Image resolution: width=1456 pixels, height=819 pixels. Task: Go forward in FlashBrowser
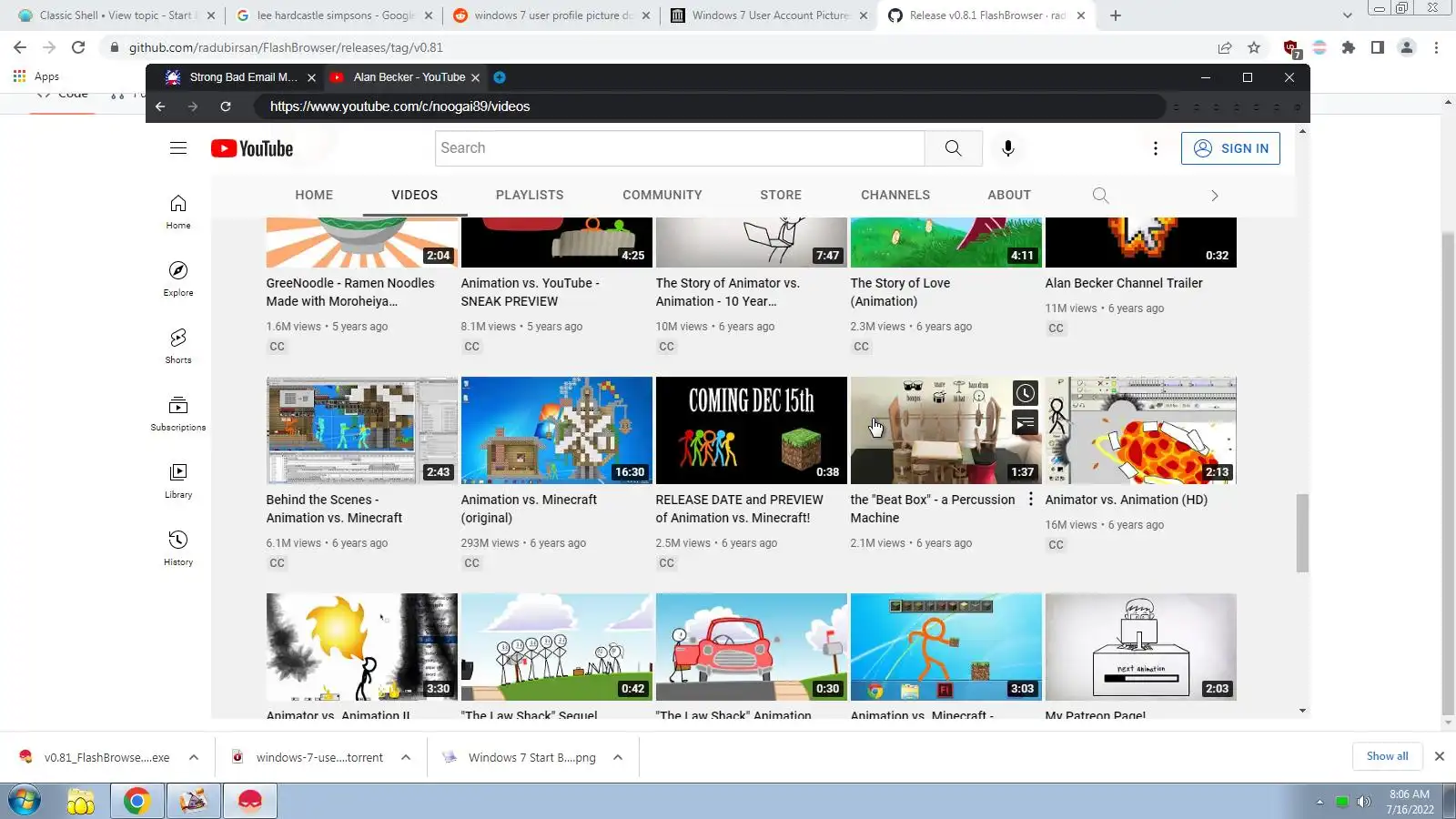(193, 106)
